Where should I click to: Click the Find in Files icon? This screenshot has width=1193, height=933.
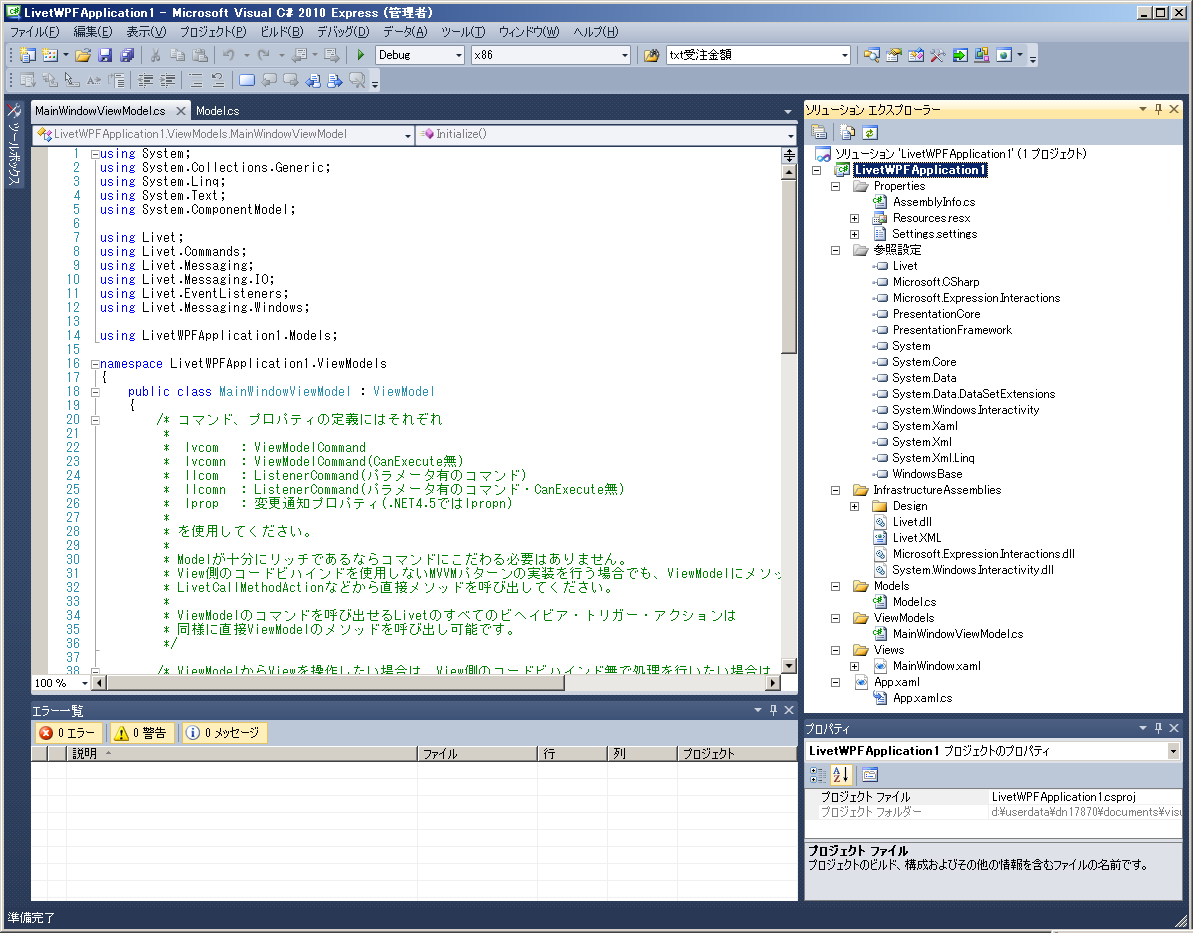[651, 55]
